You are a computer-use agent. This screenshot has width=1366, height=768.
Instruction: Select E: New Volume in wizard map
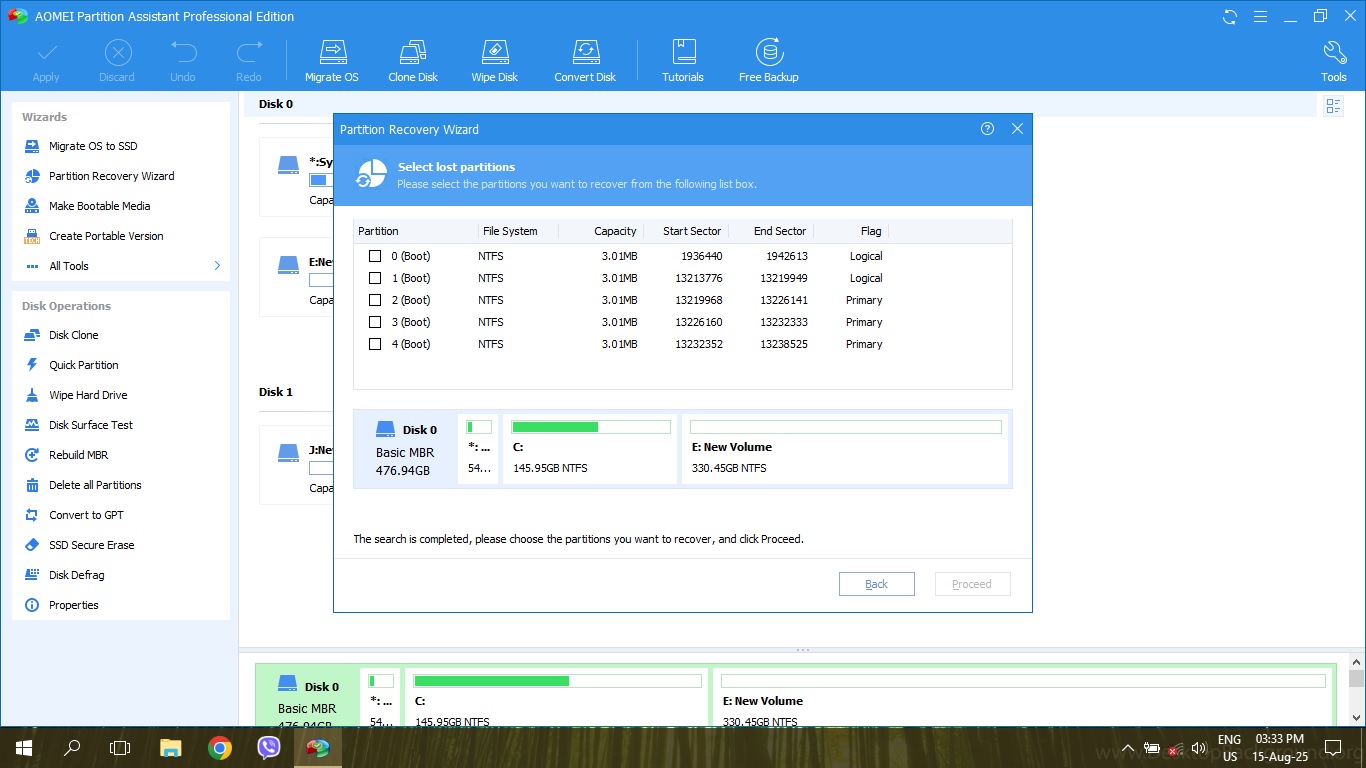tap(845, 450)
